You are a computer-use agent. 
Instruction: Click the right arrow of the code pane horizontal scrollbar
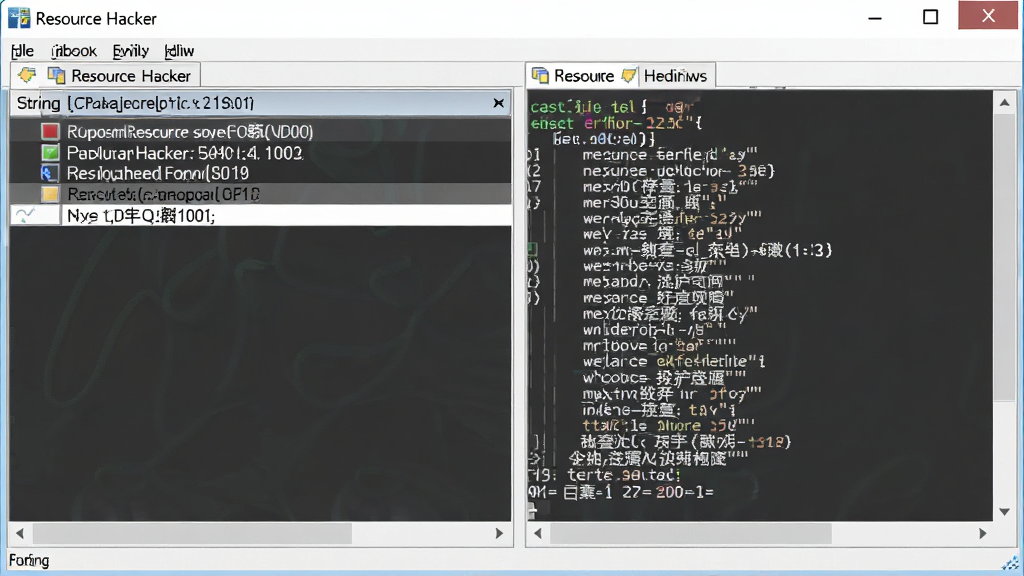pos(982,534)
